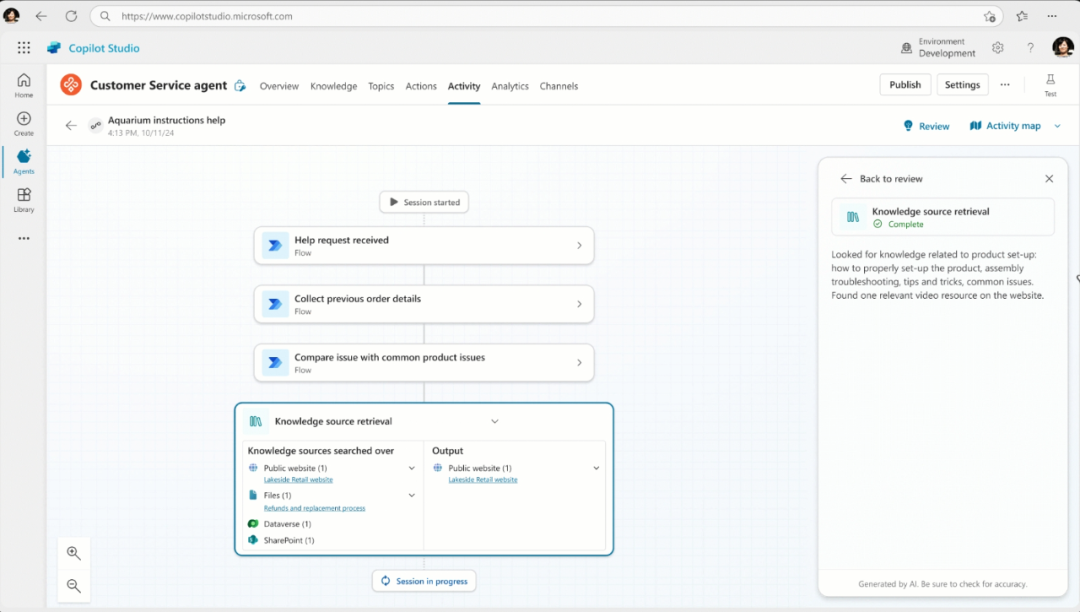Viewport: 1080px width, 612px height.
Task: Click the Settings button
Action: [962, 85]
